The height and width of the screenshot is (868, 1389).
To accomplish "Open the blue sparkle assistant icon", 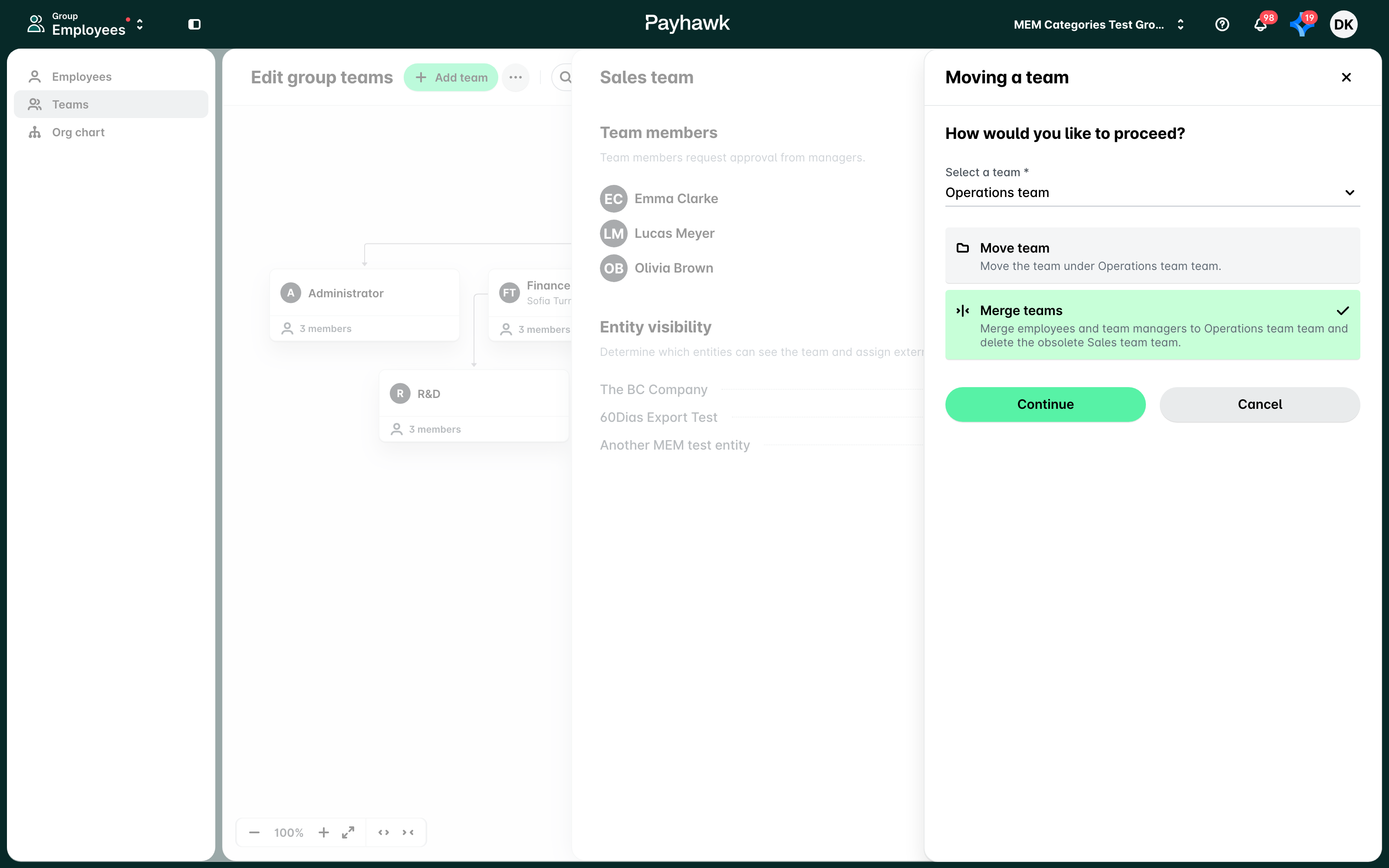I will tap(1302, 24).
